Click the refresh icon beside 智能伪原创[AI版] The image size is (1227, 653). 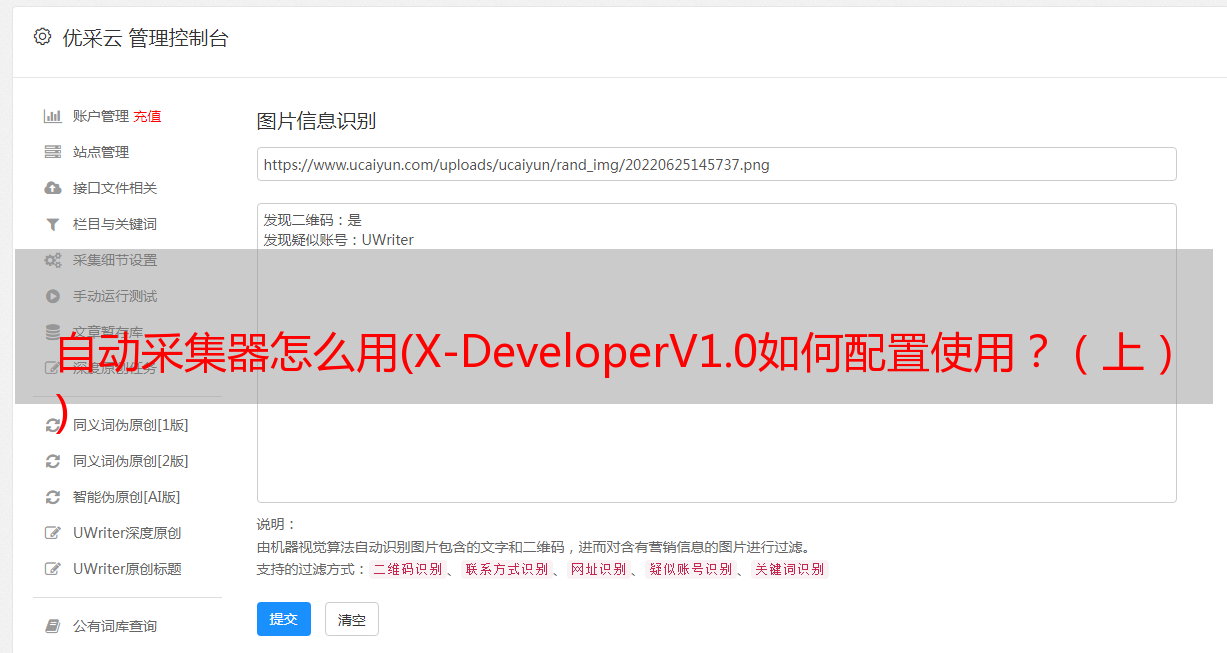[x=53, y=497]
